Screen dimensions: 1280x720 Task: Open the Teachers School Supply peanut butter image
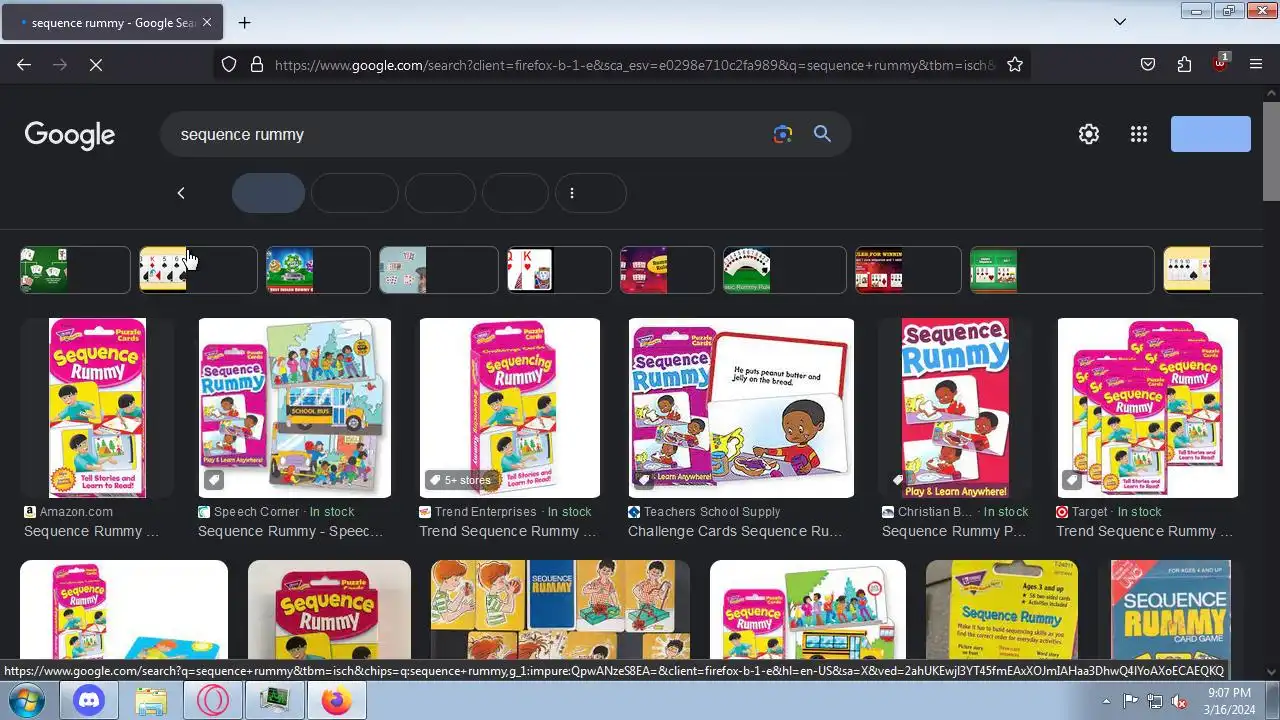pyautogui.click(x=741, y=408)
